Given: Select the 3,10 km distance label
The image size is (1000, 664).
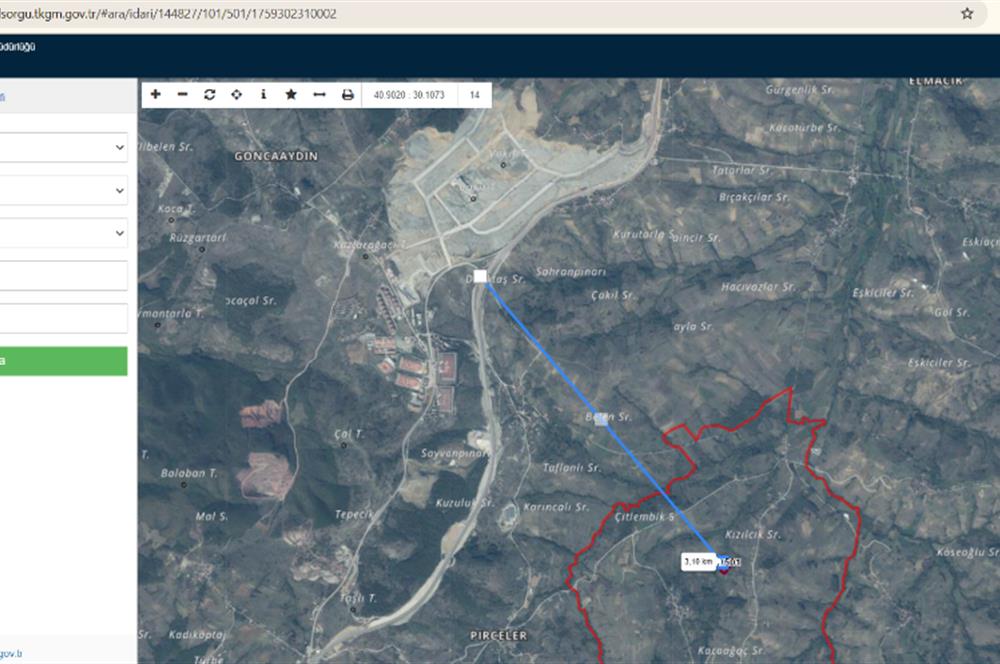Looking at the screenshot, I should pos(698,561).
